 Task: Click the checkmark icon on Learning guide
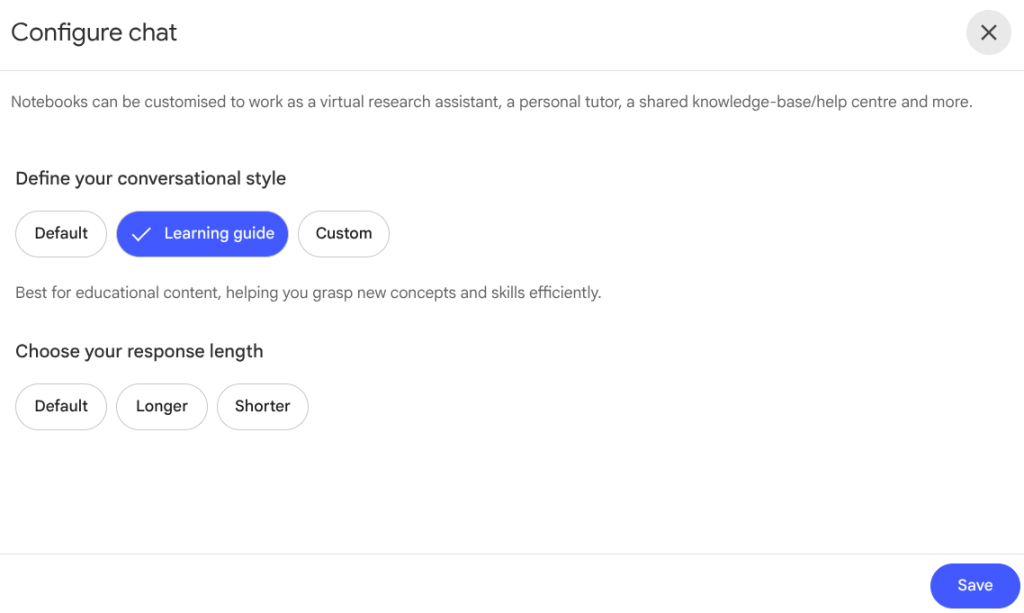(x=141, y=234)
